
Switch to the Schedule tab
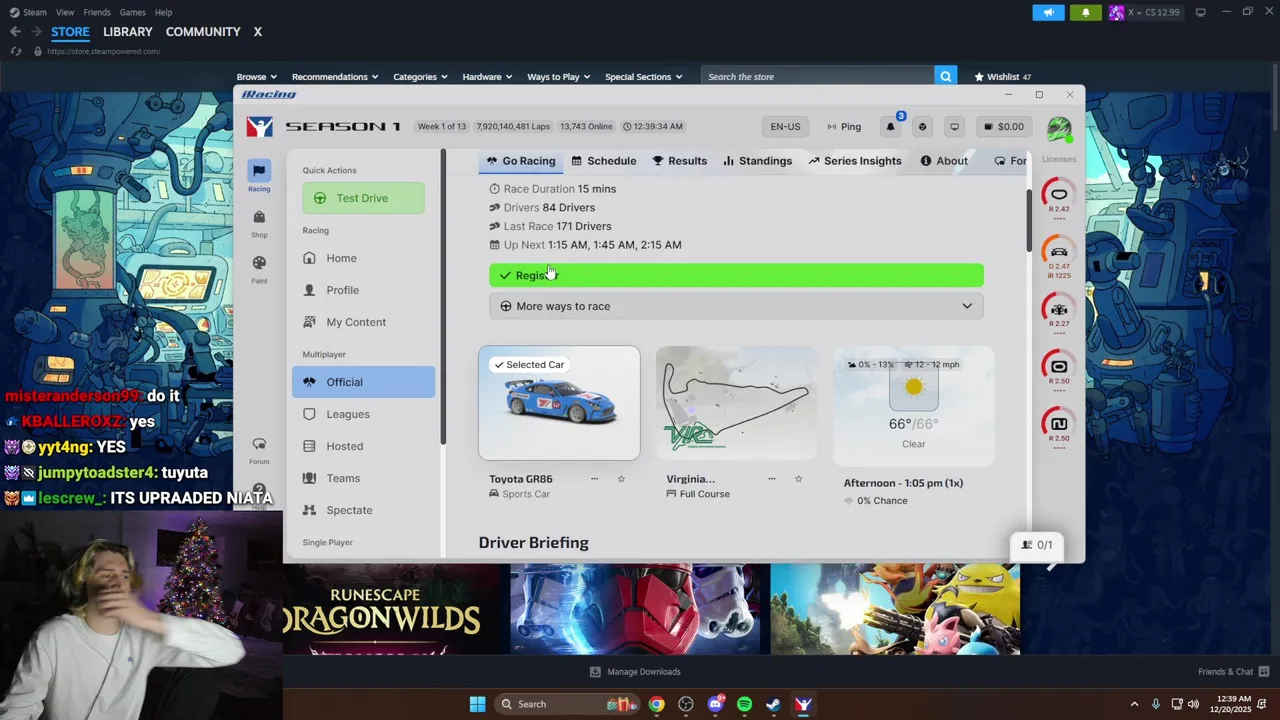pyautogui.click(x=604, y=161)
